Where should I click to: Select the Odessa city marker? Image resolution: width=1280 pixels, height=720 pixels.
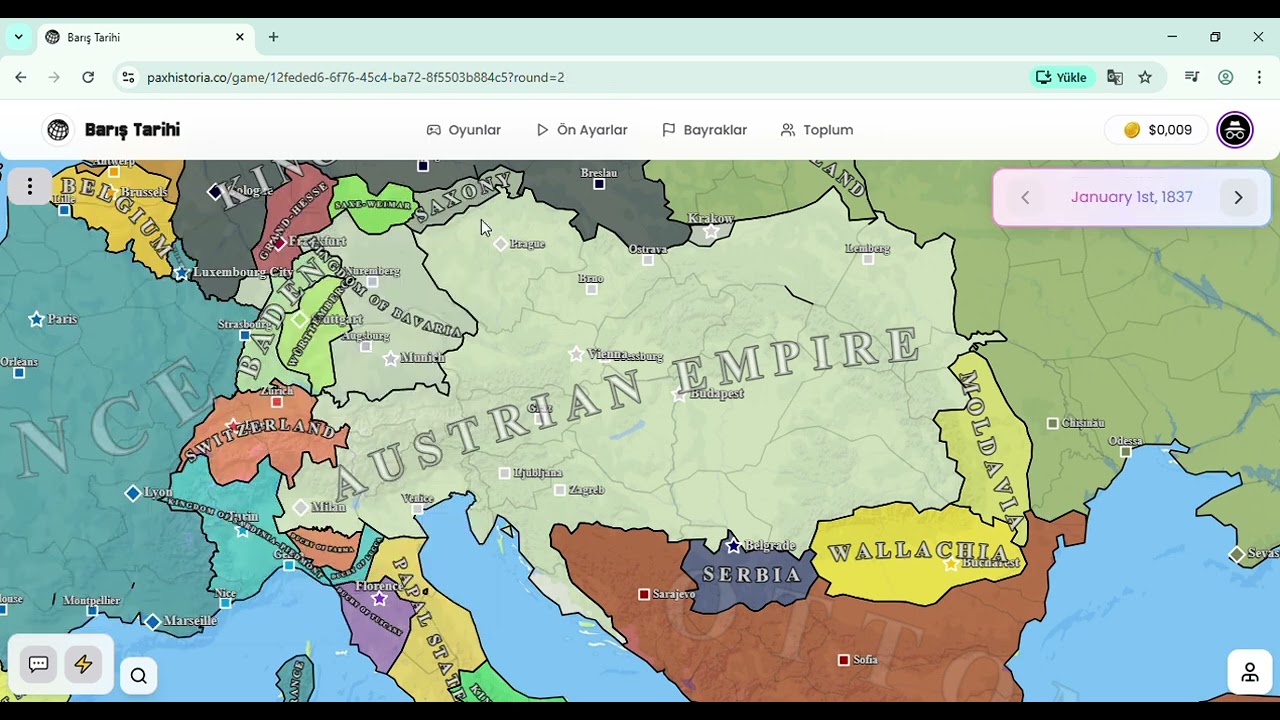[x=1125, y=452]
